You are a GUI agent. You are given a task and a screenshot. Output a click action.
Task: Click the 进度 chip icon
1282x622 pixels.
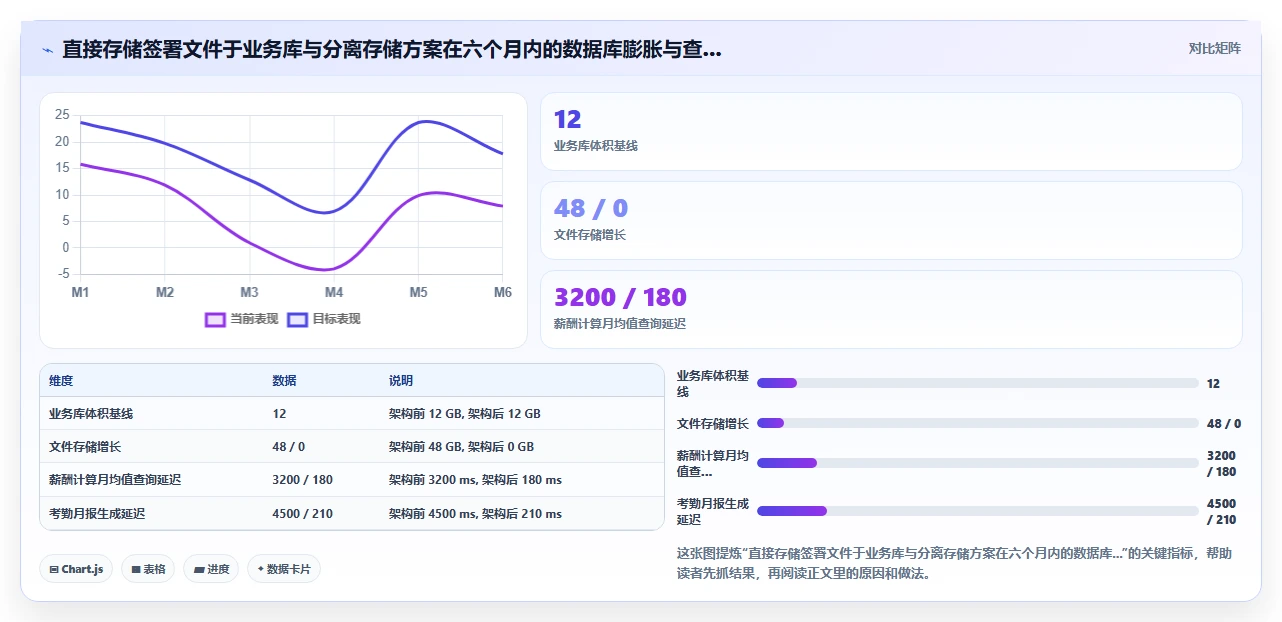[x=199, y=570]
